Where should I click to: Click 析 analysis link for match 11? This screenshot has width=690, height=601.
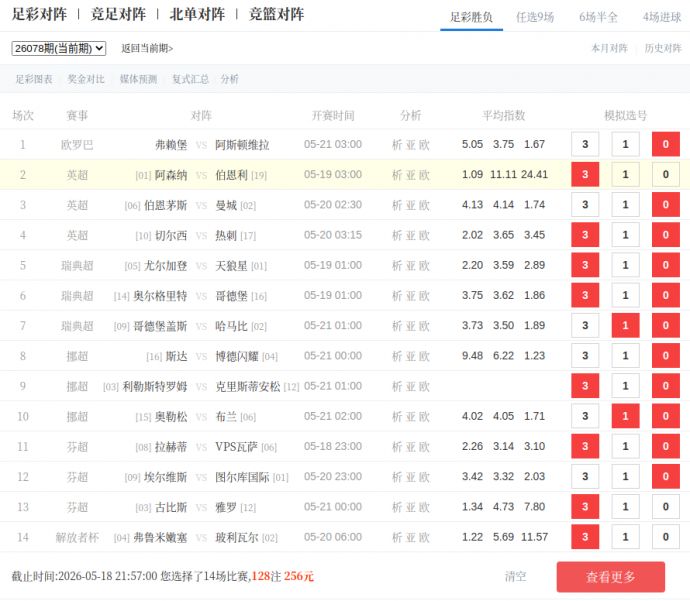coord(397,447)
